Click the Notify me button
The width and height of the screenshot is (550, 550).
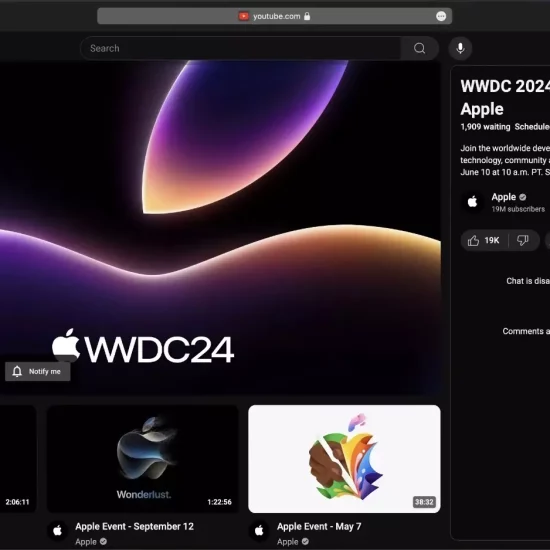coord(38,371)
